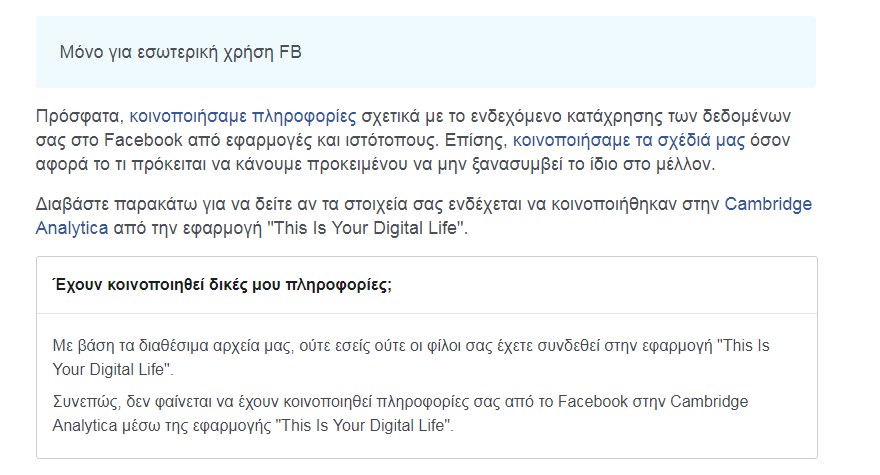Click the sentence starting "Διαβάστε παρακάτω"
This screenshot has width=880, height=475.
[424, 216]
